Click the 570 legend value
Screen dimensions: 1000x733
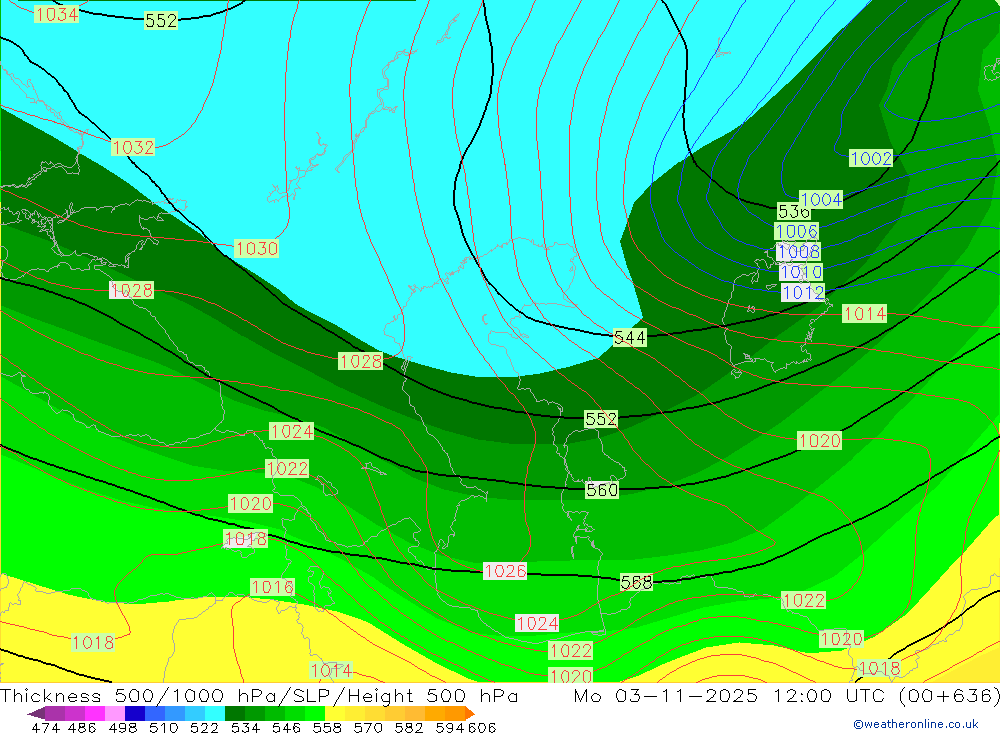[x=368, y=728]
